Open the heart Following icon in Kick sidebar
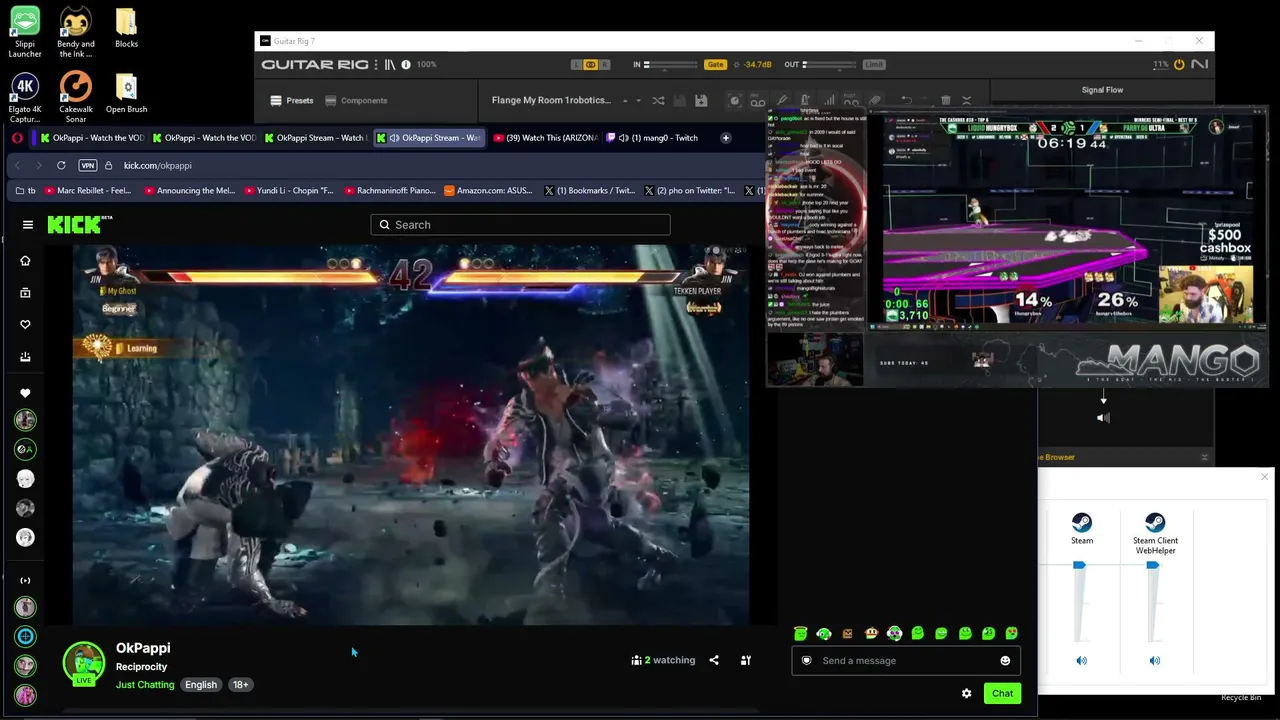1280x720 pixels. coord(26,324)
